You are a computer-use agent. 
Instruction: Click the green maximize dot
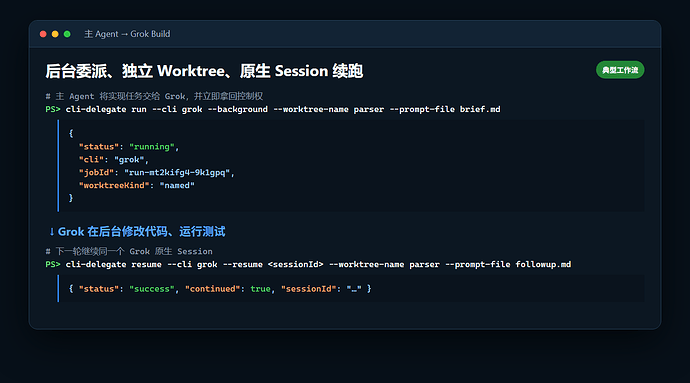pyautogui.click(x=67, y=34)
